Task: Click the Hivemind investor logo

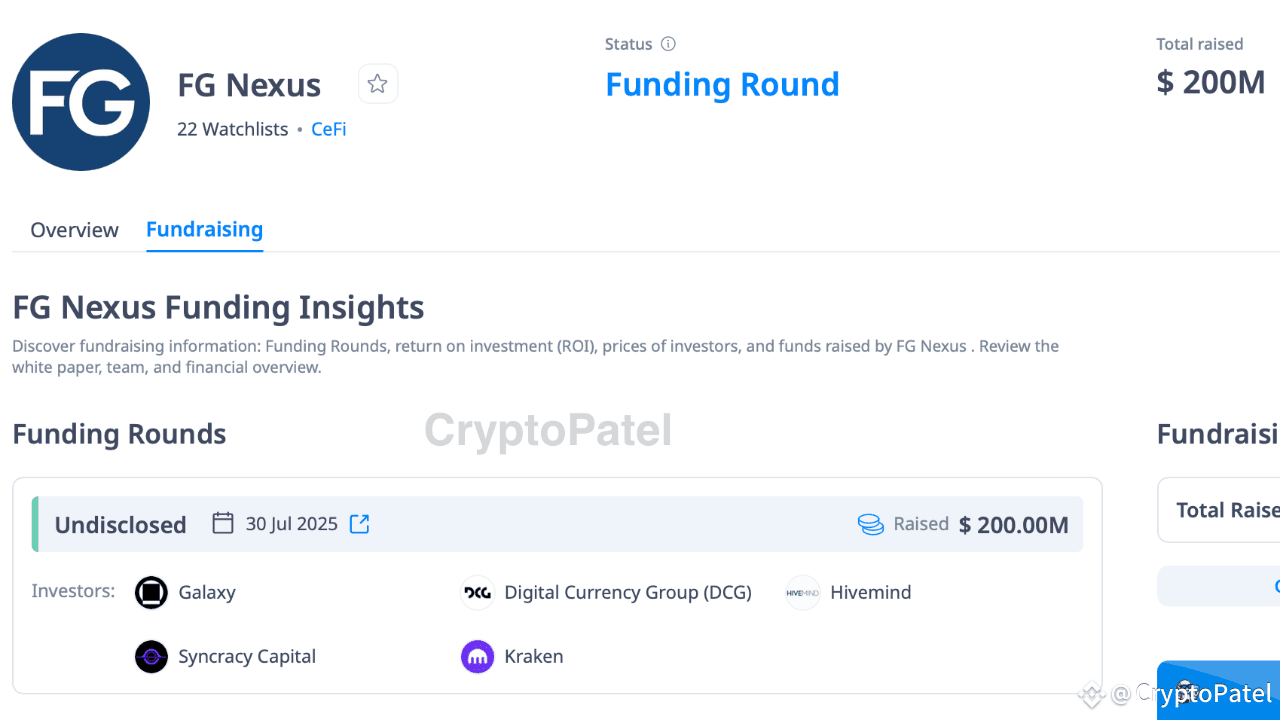Action: [x=803, y=592]
